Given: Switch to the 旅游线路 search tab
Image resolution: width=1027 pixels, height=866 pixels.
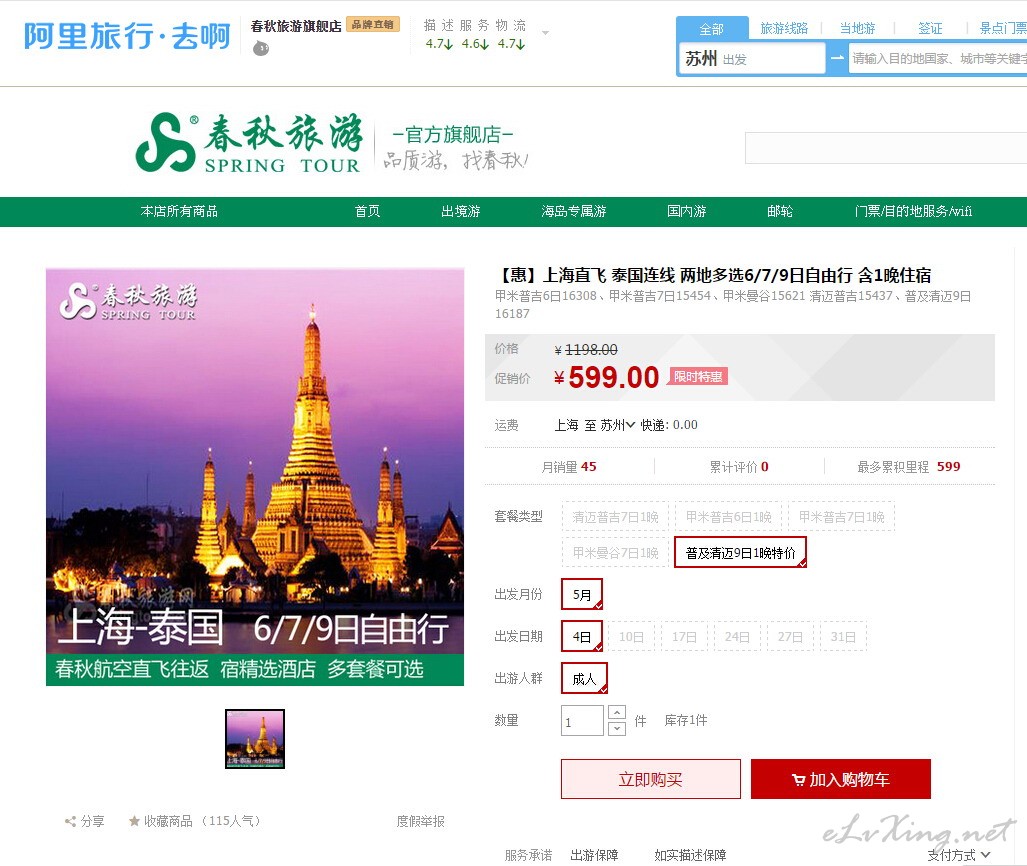Looking at the screenshot, I should click(x=784, y=29).
